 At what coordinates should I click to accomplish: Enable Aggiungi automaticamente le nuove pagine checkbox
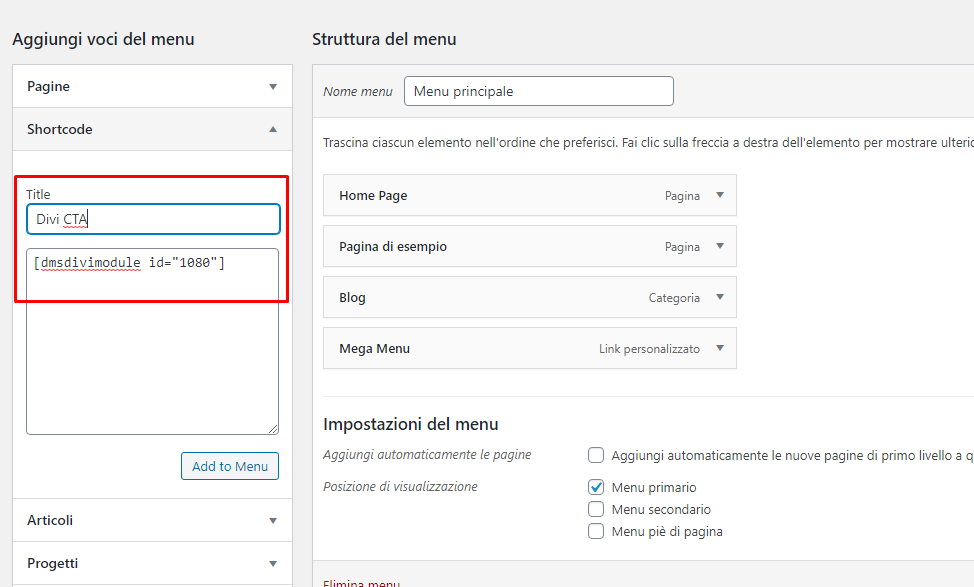(x=596, y=455)
